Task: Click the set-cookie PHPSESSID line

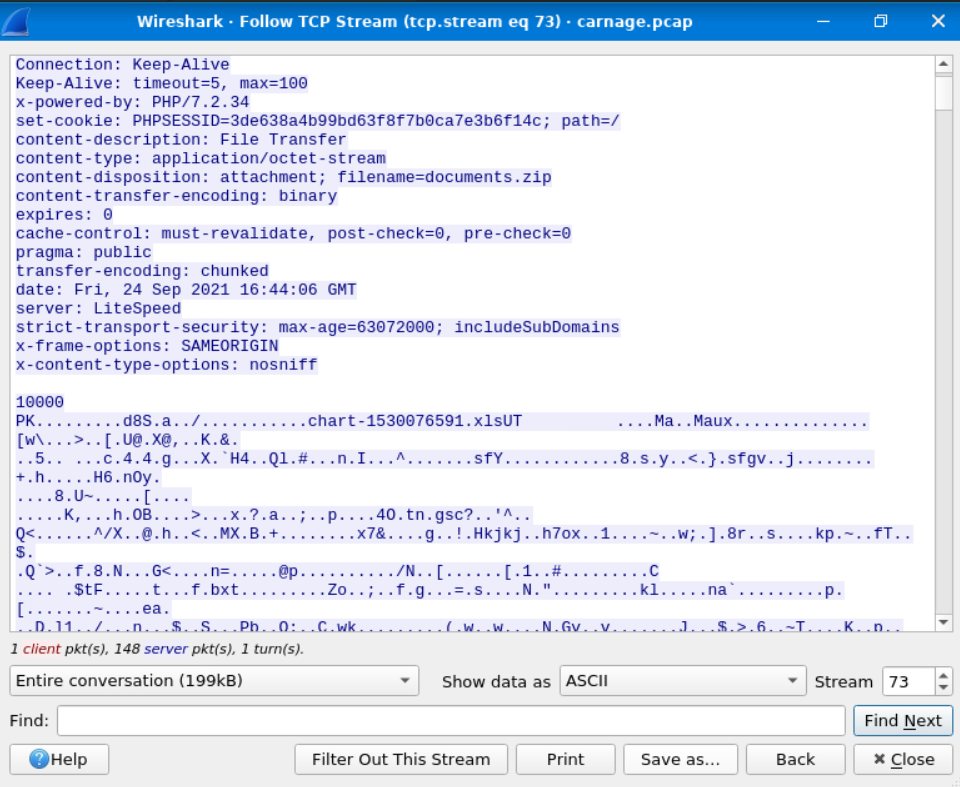Action: [318, 121]
